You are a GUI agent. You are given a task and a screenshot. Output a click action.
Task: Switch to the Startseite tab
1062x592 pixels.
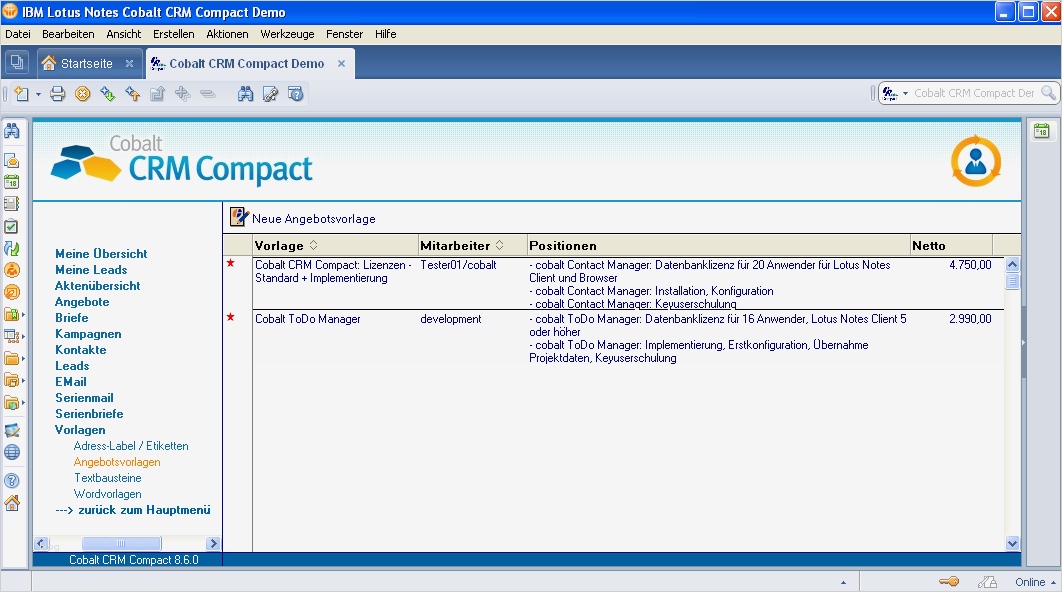(87, 63)
